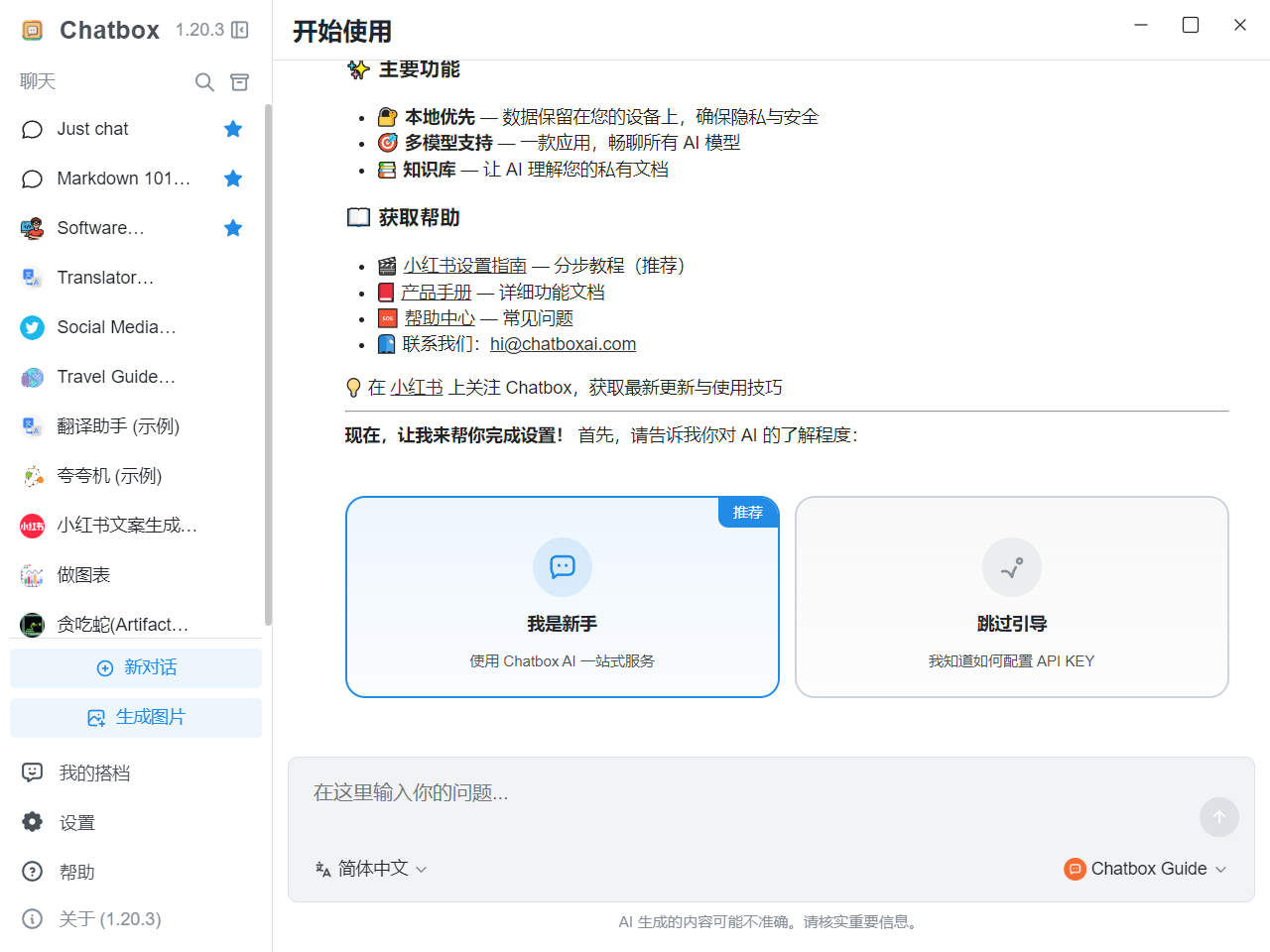The width and height of the screenshot is (1270, 952).
Task: Toggle the star on the Software chat
Action: 233,228
